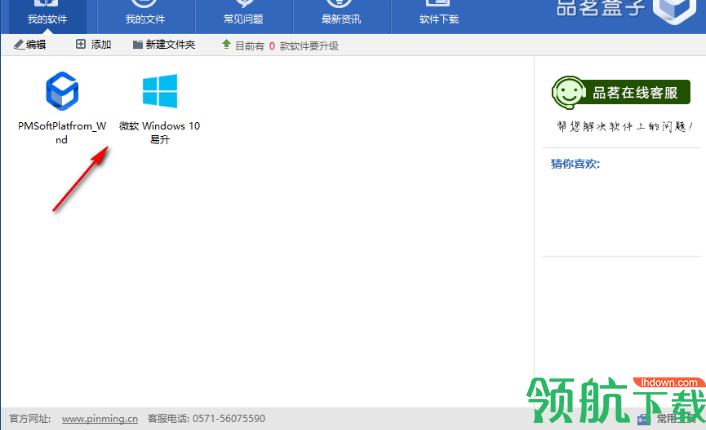The height and width of the screenshot is (430, 706).
Task: Open the 我的软件 tab
Action: 47,16
